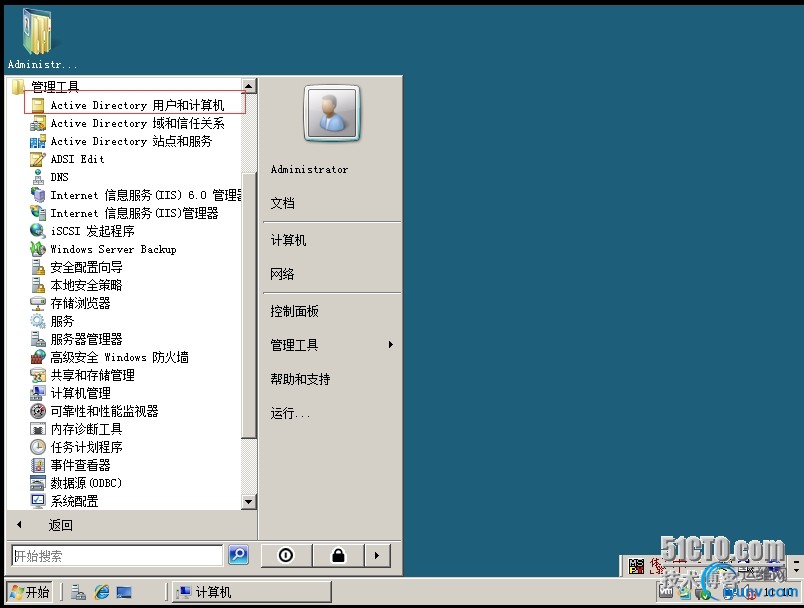The image size is (804, 608).
Task: Open 帮助和支持
Action: [x=300, y=379]
